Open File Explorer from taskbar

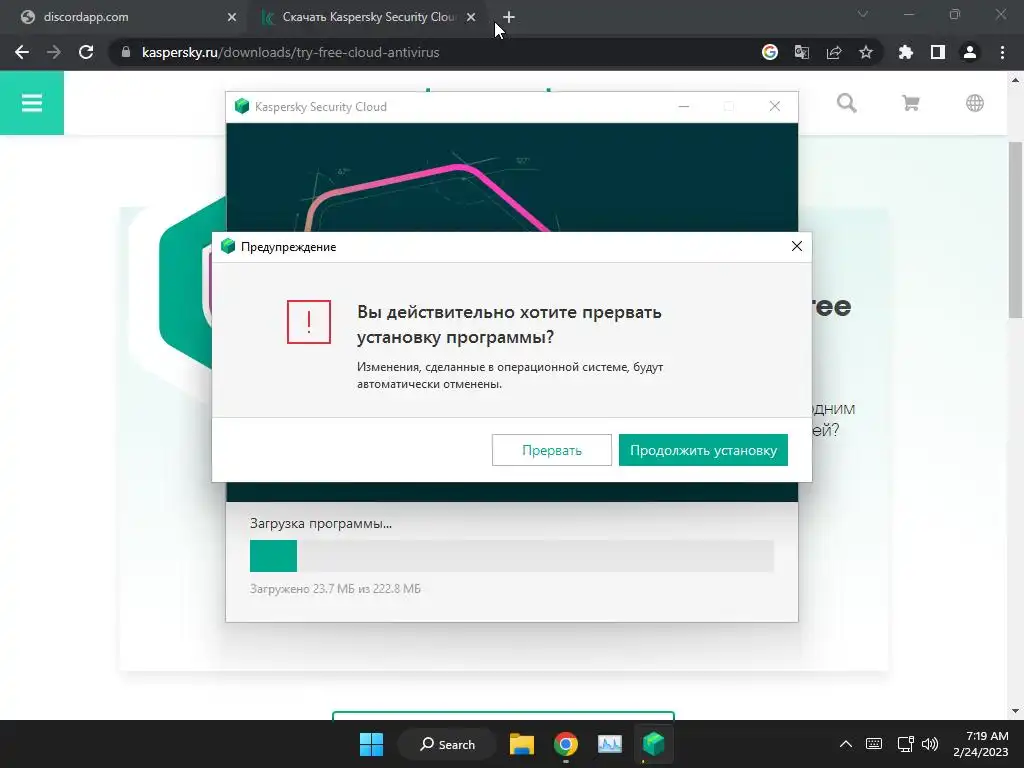(x=522, y=744)
